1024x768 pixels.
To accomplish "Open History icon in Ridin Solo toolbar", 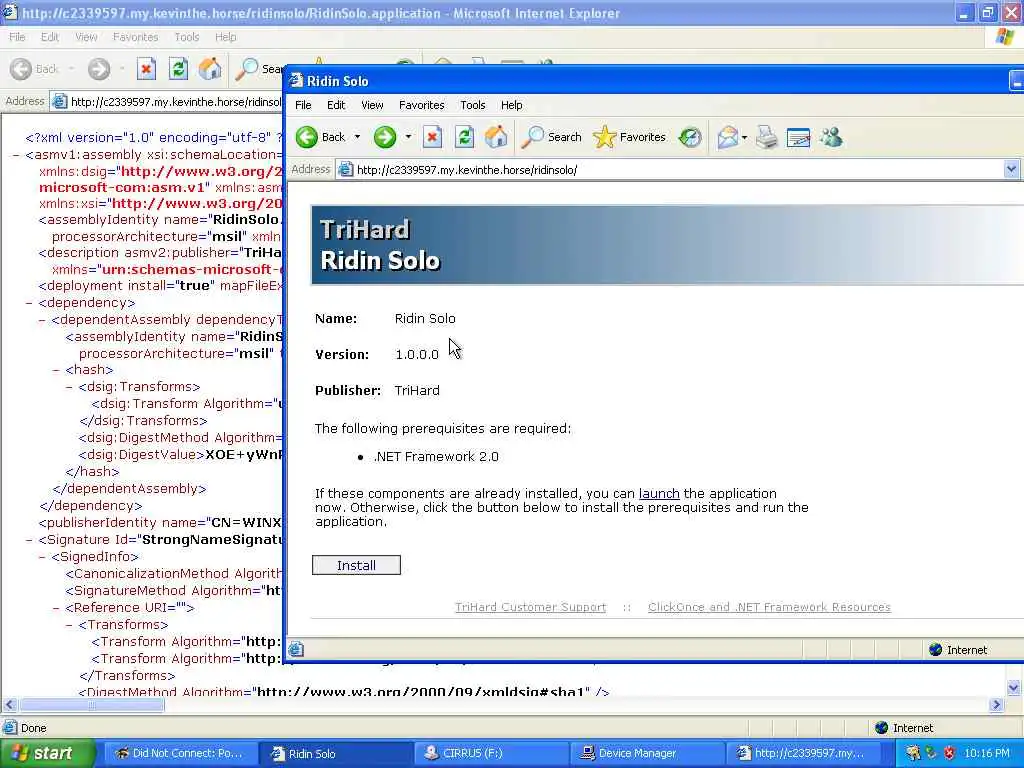I will coord(690,137).
